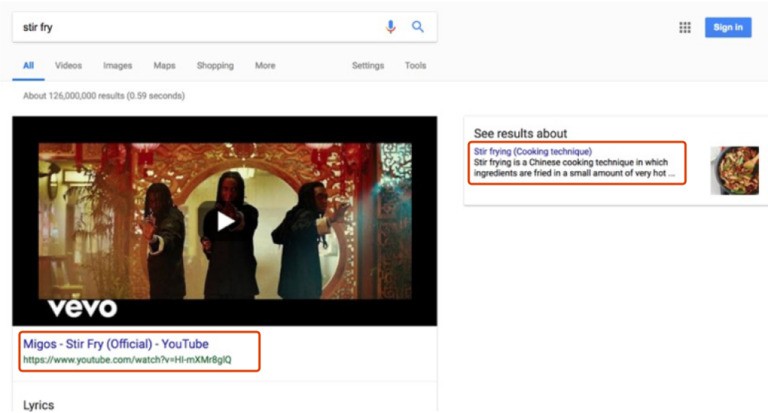Open 'Migos - Stir Fry (Official) - YouTube' link
Viewport: 768px width, 413px height.
coord(116,343)
